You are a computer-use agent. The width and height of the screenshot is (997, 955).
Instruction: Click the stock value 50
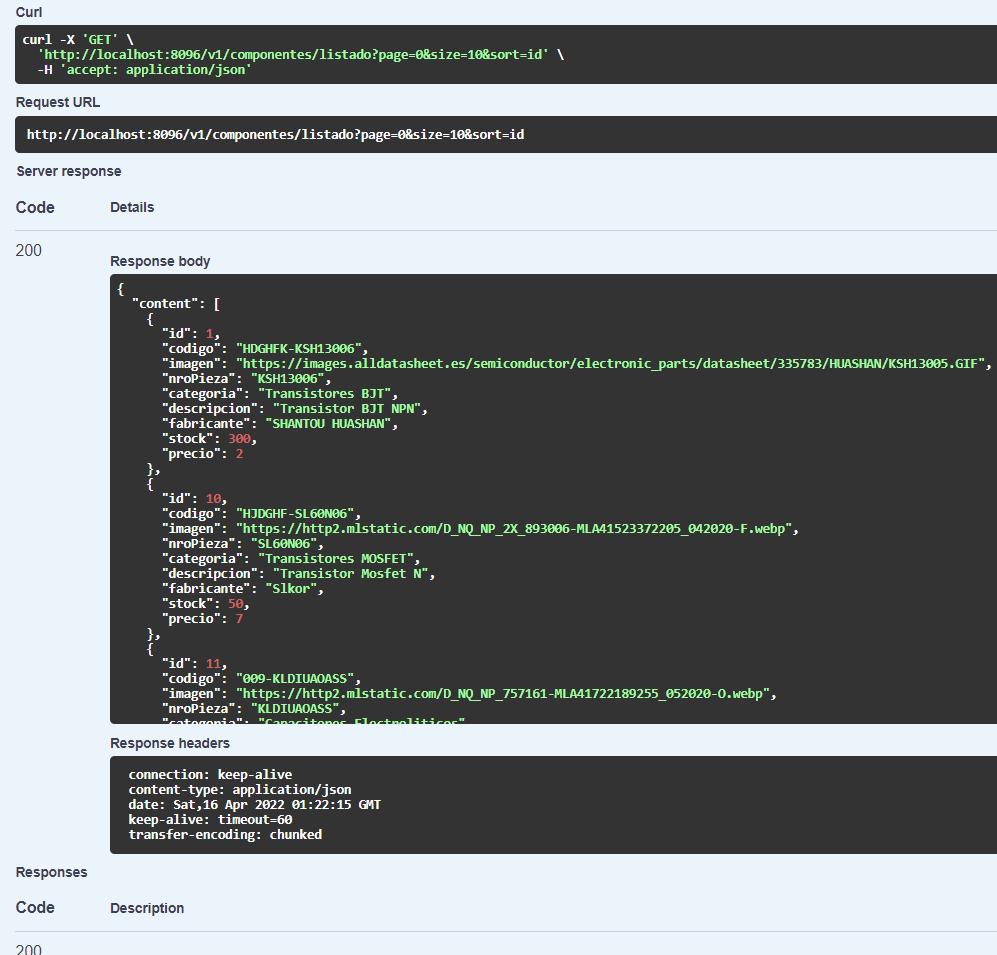pos(235,604)
